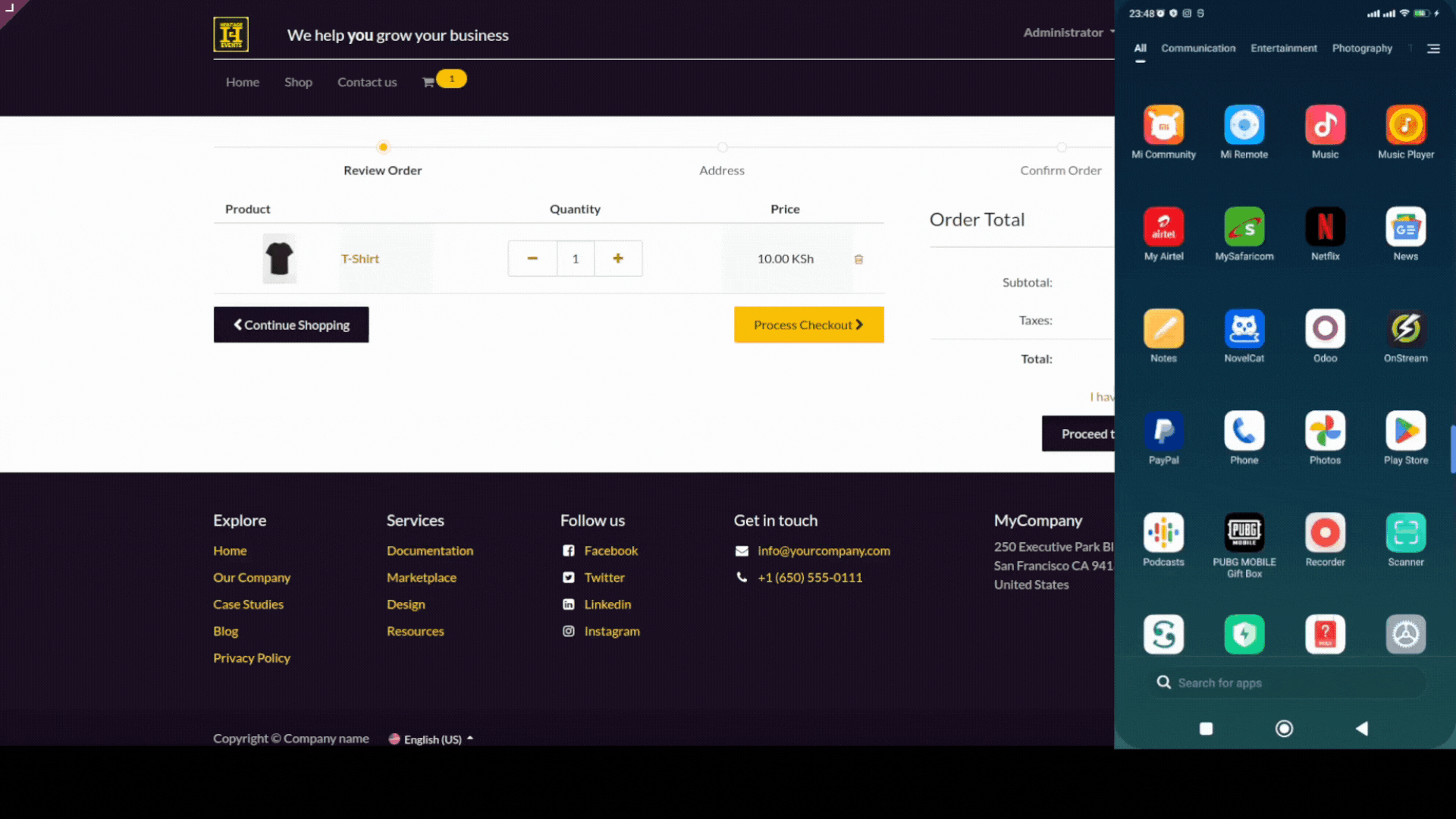Click the Process Checkout button
The height and width of the screenshot is (819, 1456).
(808, 325)
